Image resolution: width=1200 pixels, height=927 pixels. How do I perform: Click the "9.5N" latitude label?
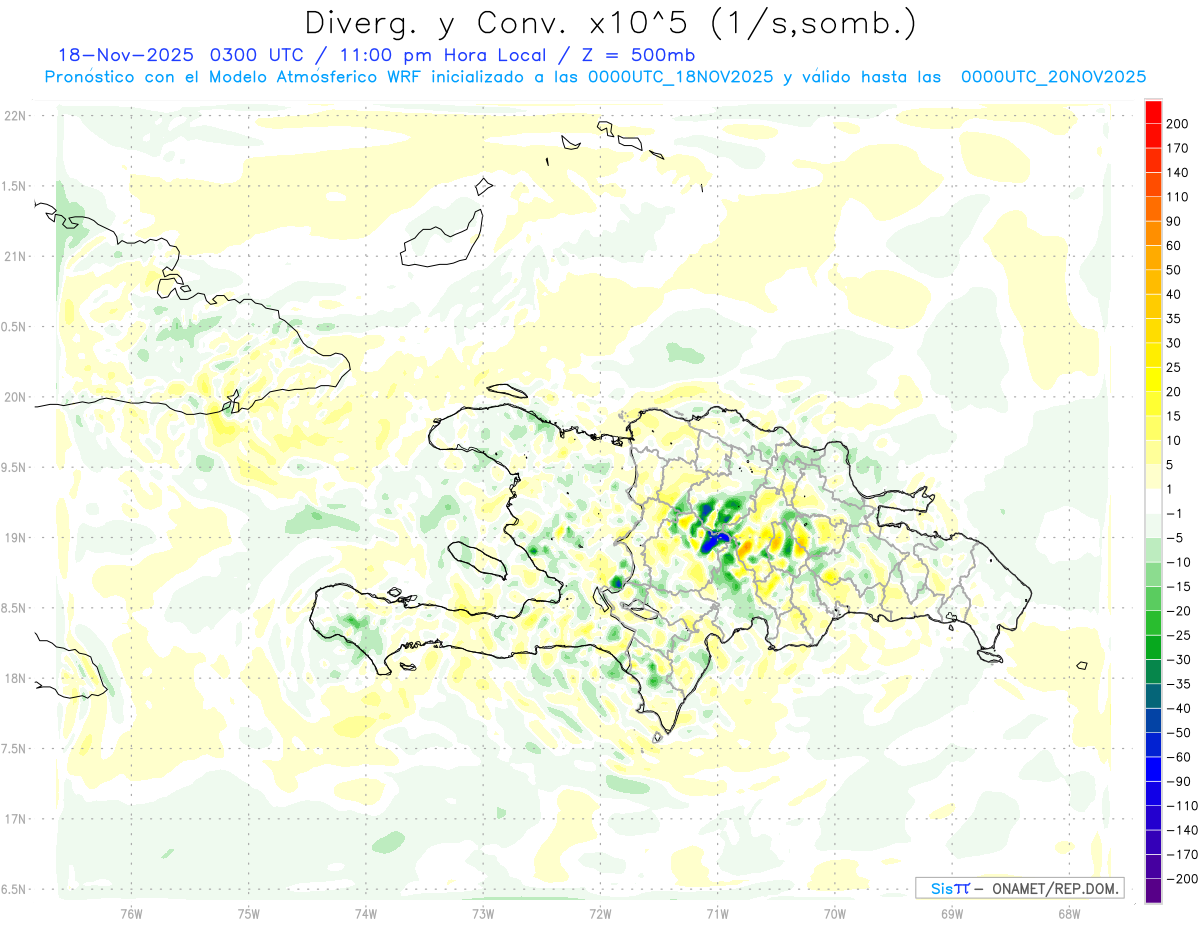pyautogui.click(x=14, y=468)
